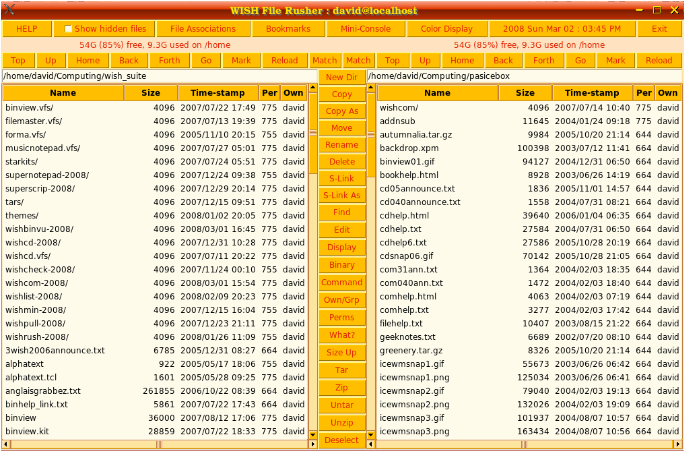Screen dimensions: 684x451
Task: Select musicnotepad.vfs/ folder
Action: [155, 148]
